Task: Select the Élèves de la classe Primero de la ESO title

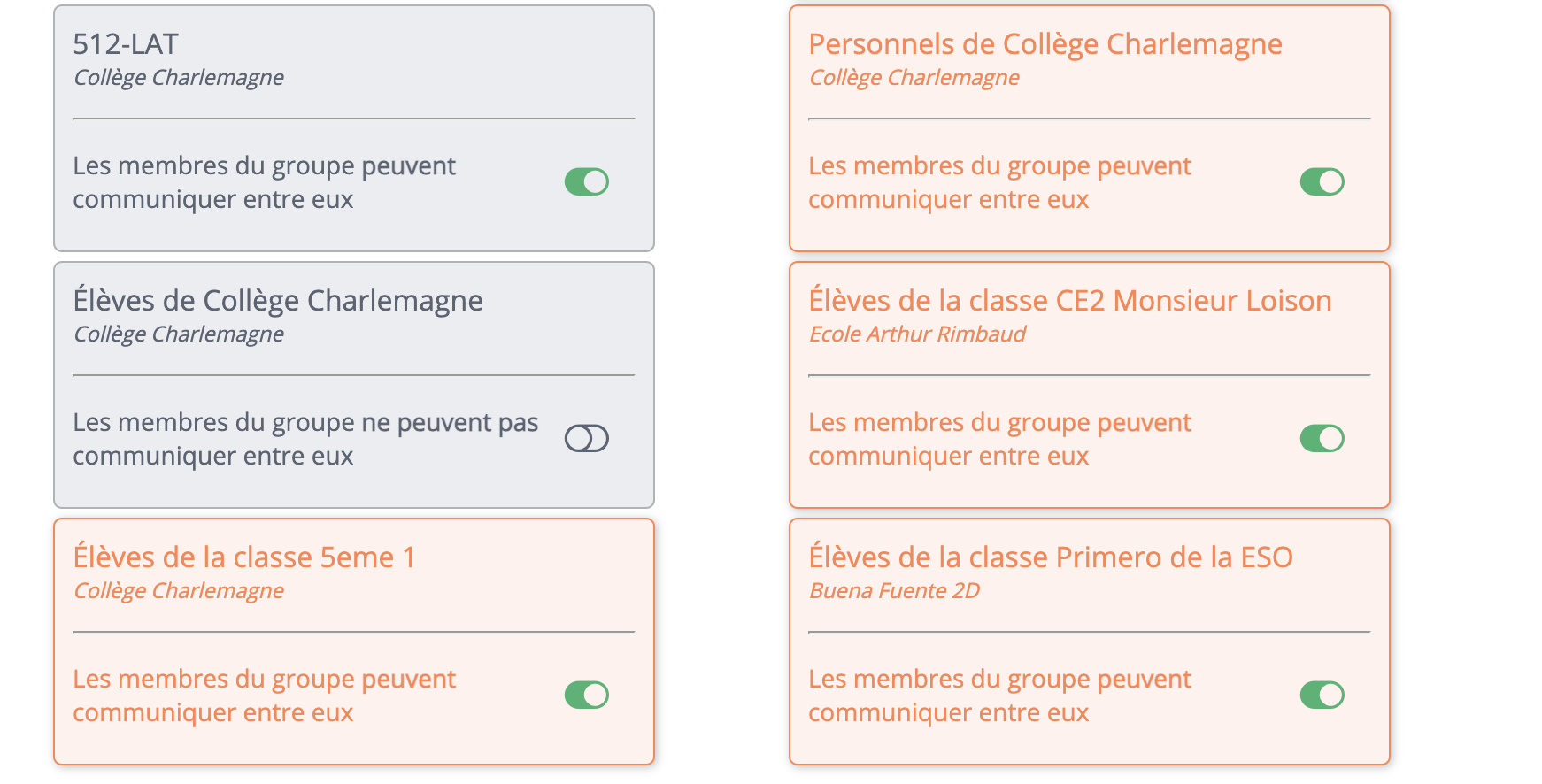Action: (x=1052, y=557)
